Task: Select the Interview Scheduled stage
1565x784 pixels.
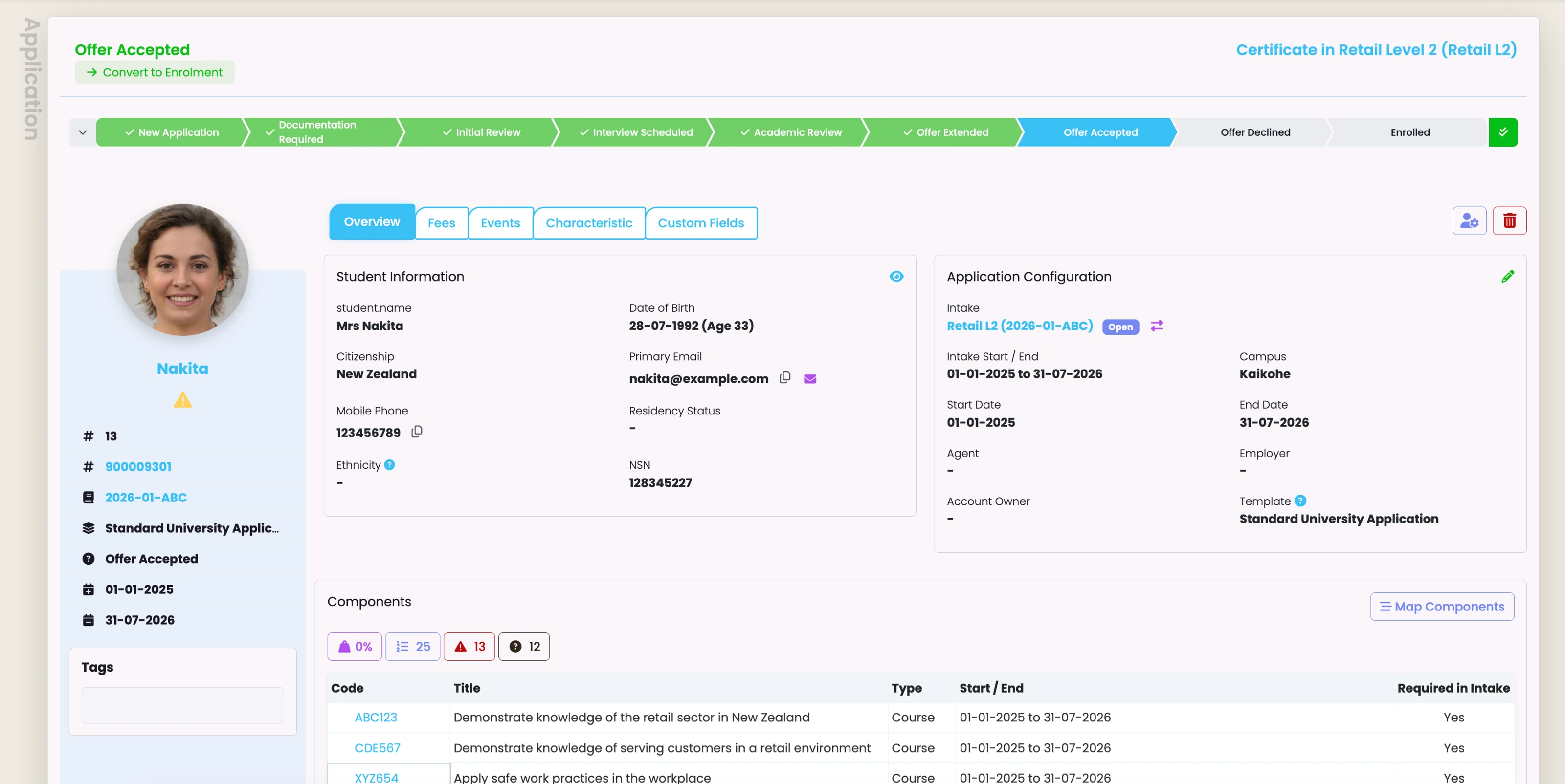Action: point(636,132)
